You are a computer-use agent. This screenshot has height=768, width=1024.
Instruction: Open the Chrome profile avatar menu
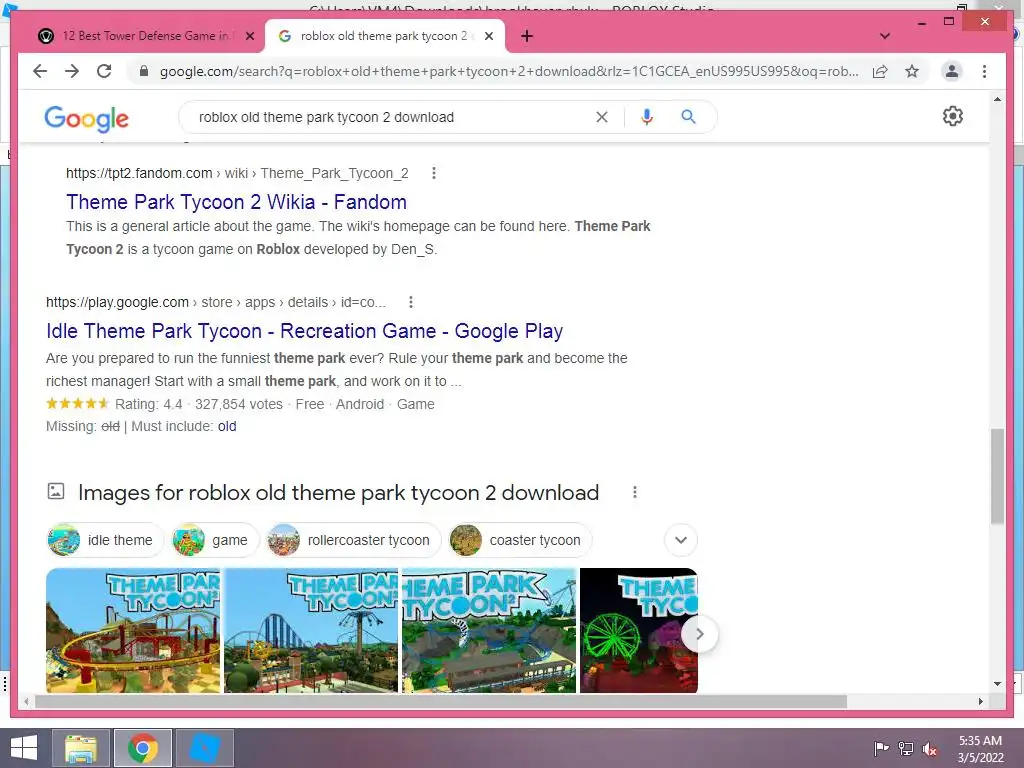pyautogui.click(x=952, y=71)
